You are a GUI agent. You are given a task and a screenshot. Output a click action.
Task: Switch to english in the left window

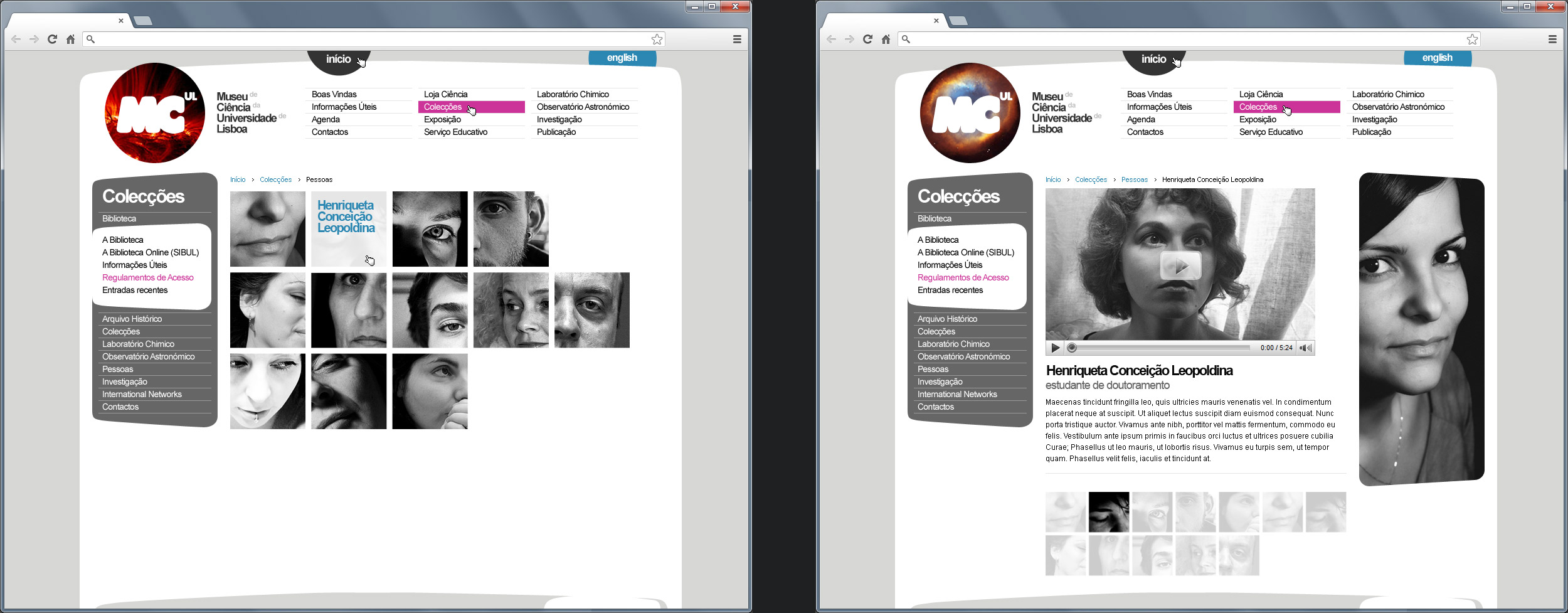[622, 58]
